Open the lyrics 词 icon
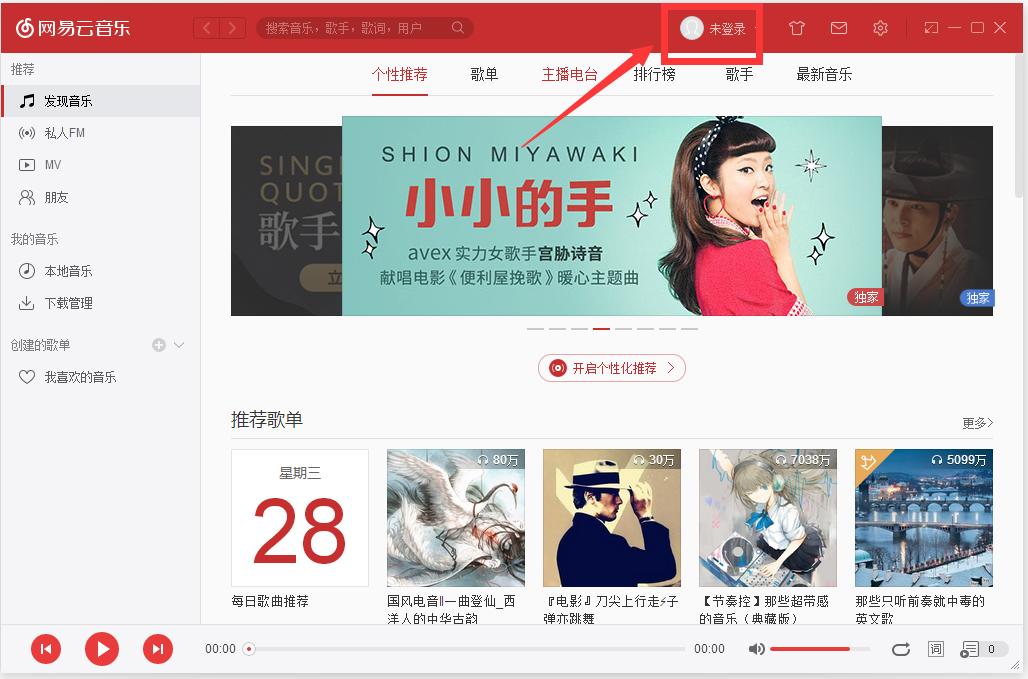The height and width of the screenshot is (679, 1028). click(936, 649)
